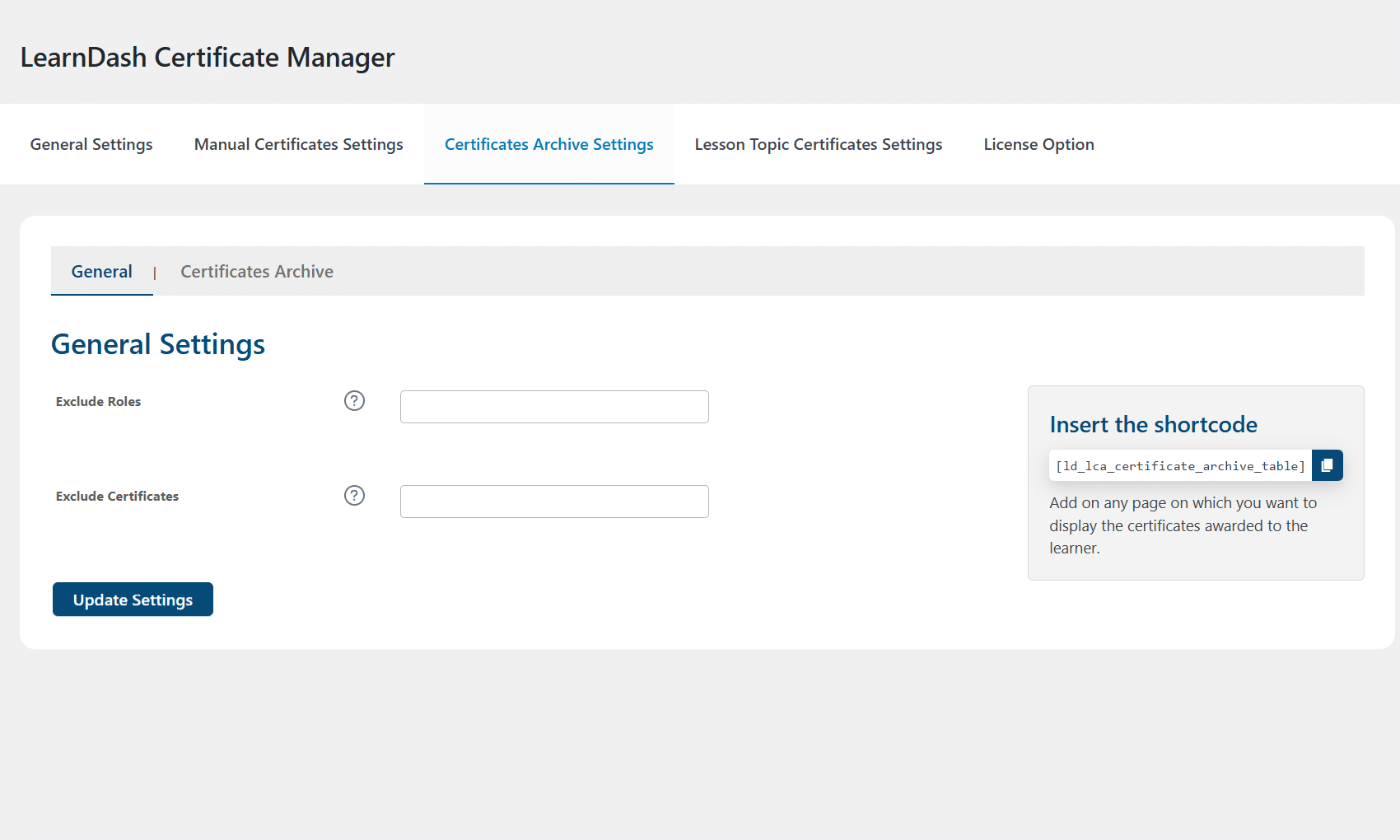
Task: Go to the Lesson Topic Certificates Settings tab
Action: tap(819, 144)
